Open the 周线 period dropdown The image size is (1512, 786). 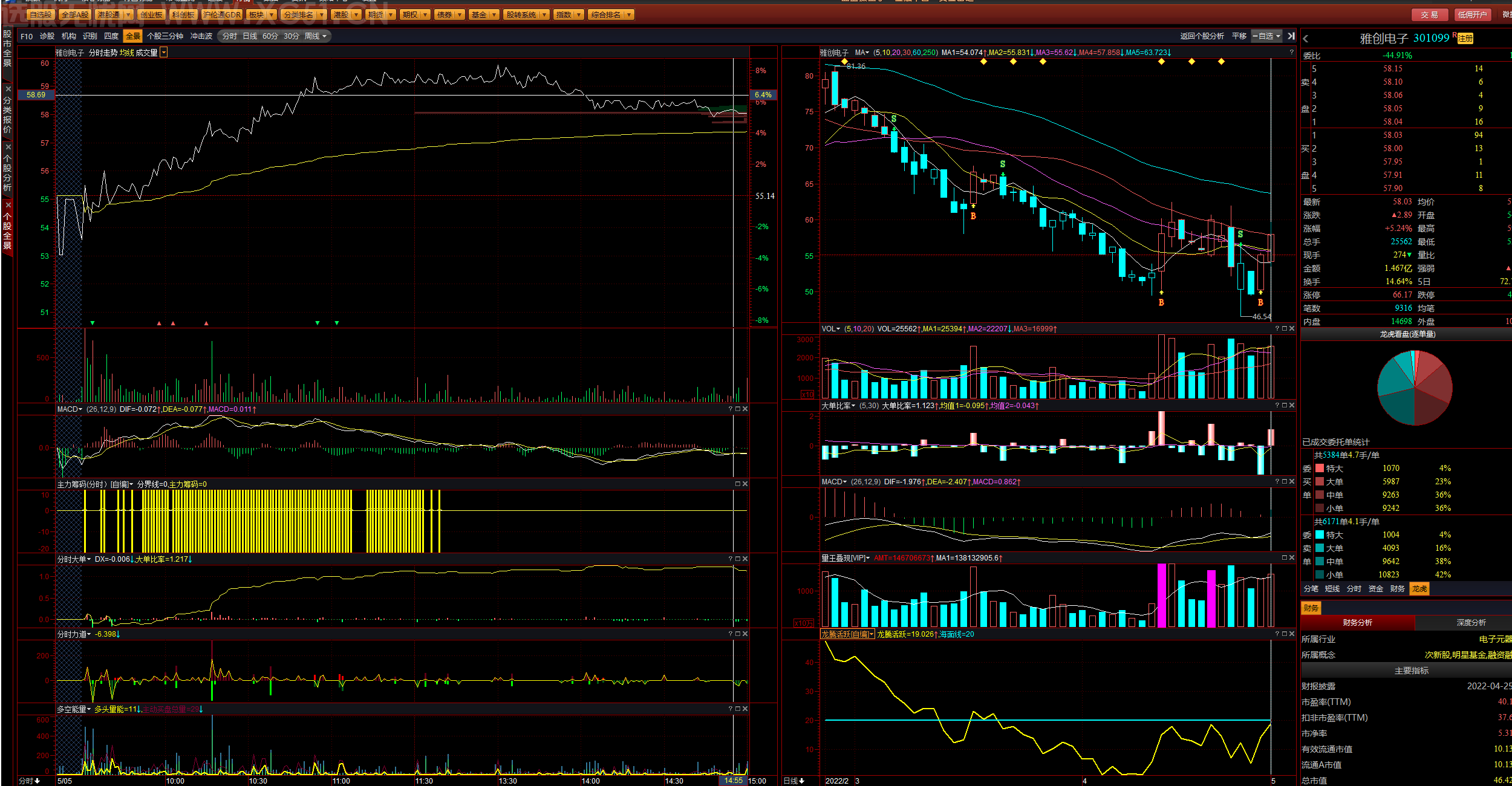[316, 36]
